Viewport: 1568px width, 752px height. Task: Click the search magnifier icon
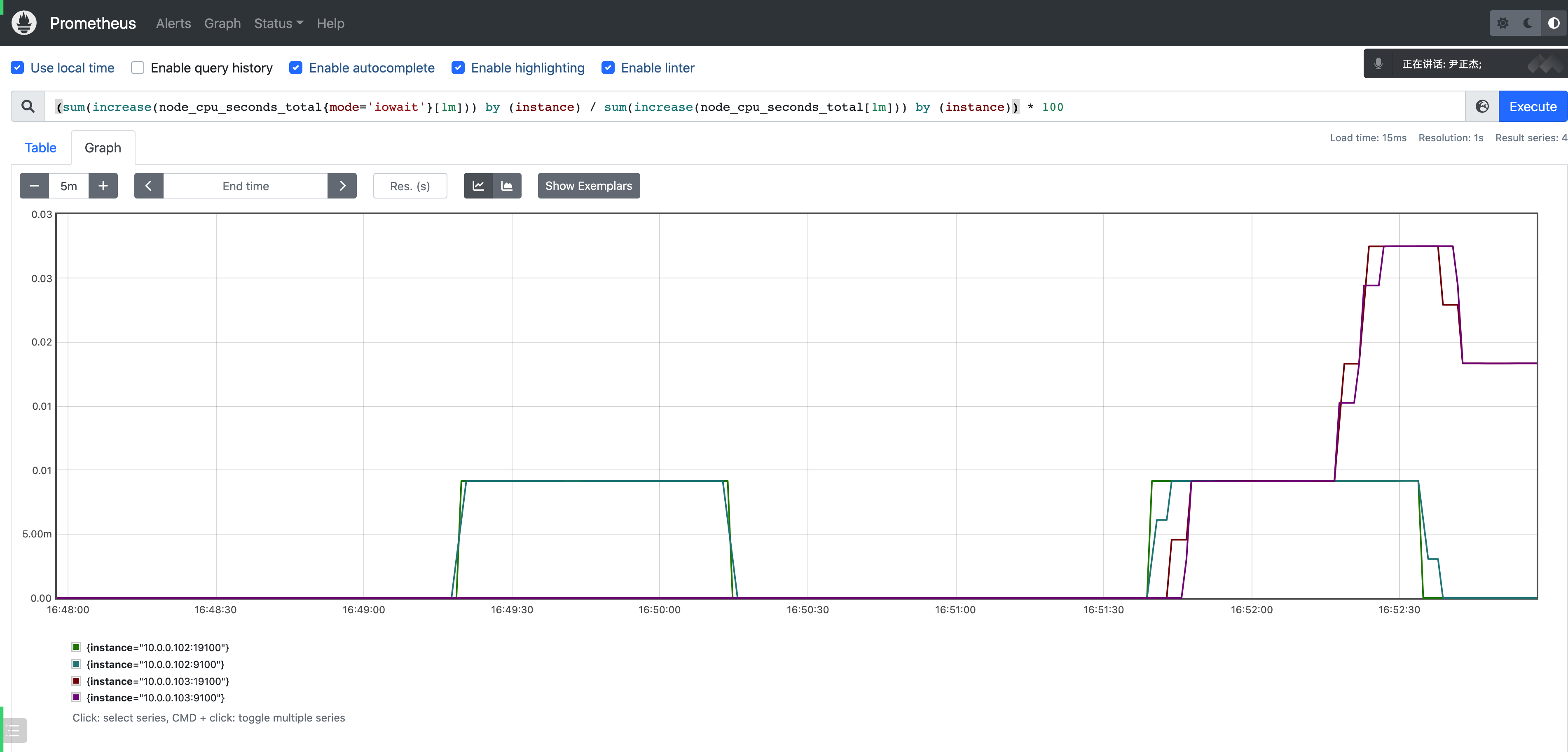point(28,107)
